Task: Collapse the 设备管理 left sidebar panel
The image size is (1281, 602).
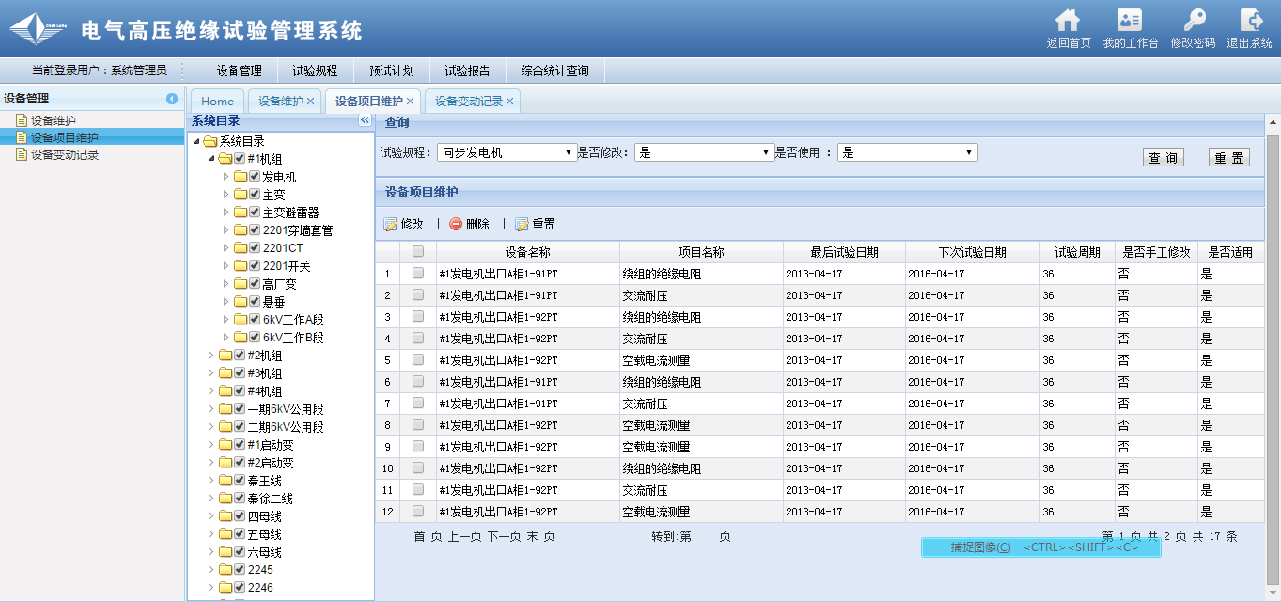Action: pyautogui.click(x=172, y=98)
